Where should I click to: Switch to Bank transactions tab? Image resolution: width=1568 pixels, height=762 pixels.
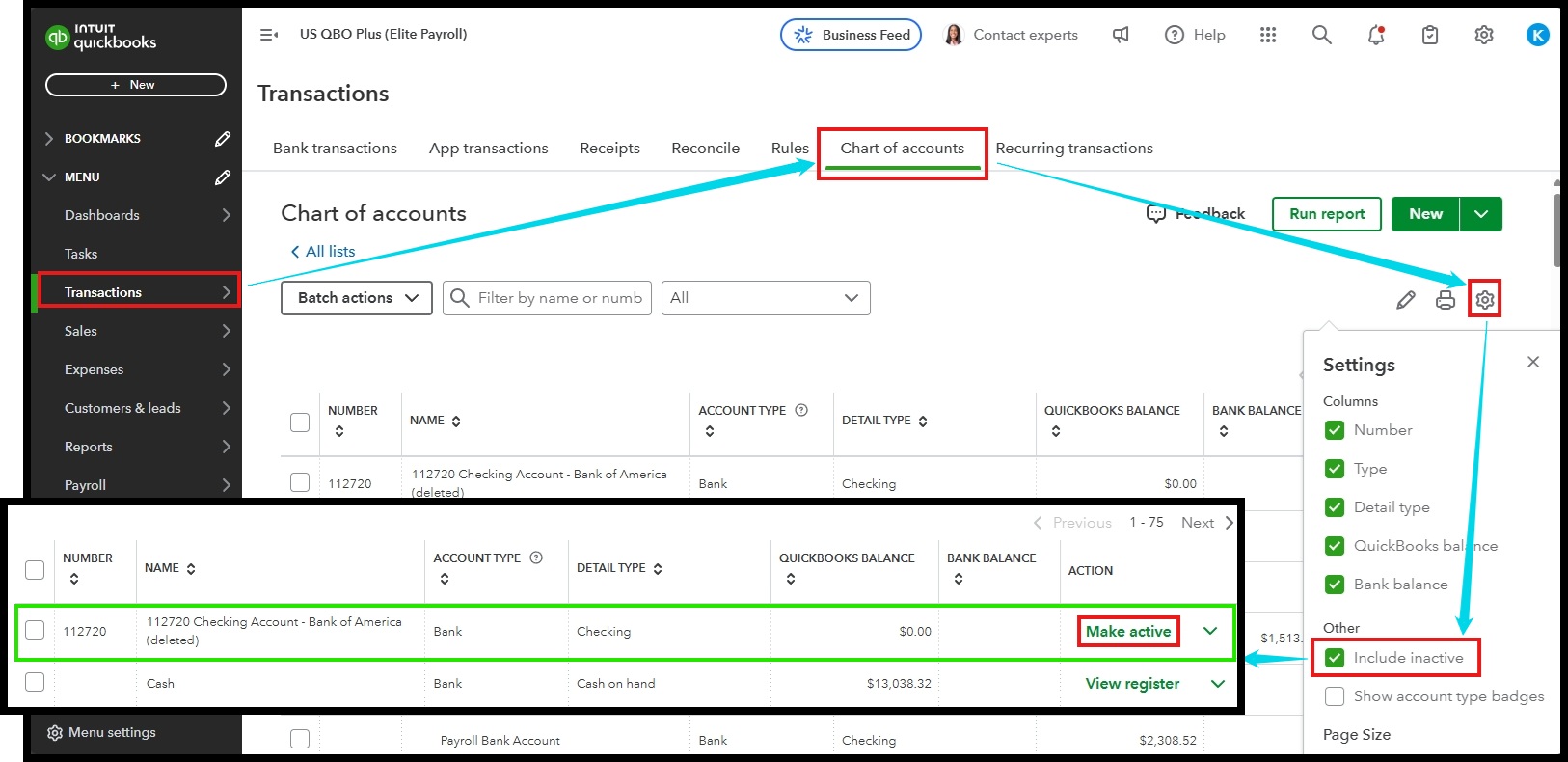coord(335,149)
